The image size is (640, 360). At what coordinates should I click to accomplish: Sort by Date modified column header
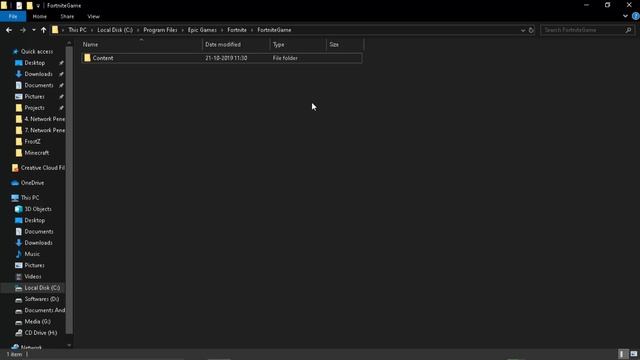click(236, 44)
